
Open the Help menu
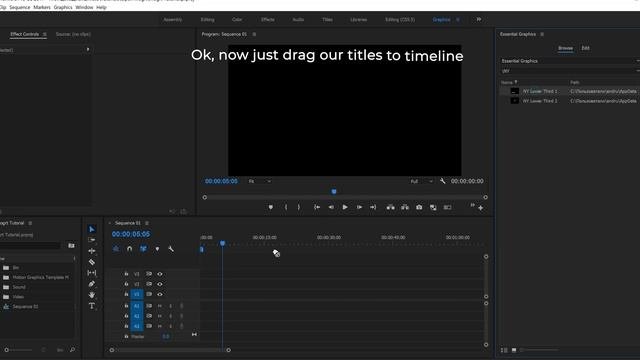coord(101,7)
